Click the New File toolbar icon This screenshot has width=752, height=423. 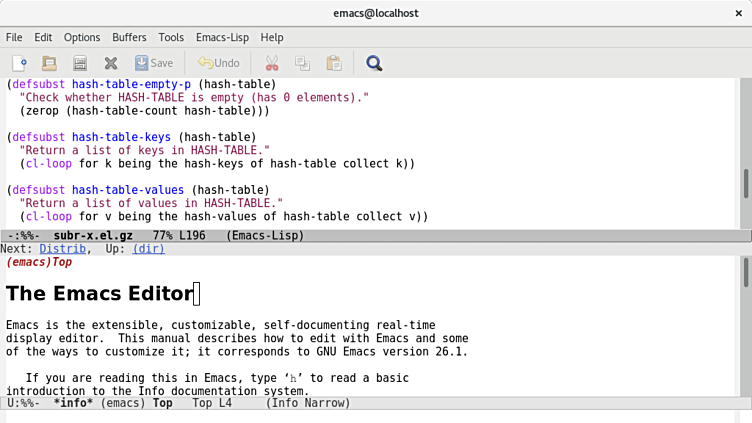(x=19, y=63)
